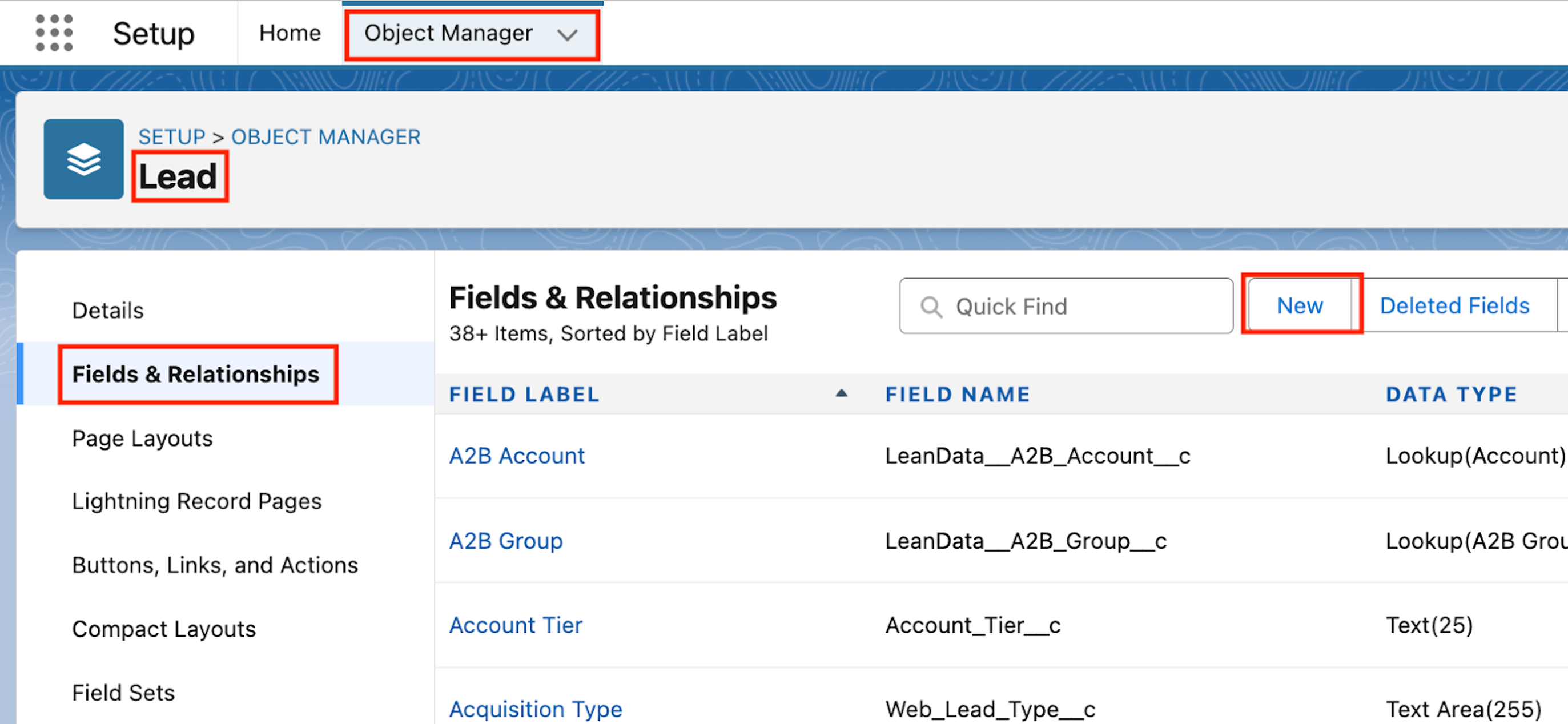Expand the Object Manager tab chevron
The height and width of the screenshot is (724, 1568).
click(x=566, y=35)
